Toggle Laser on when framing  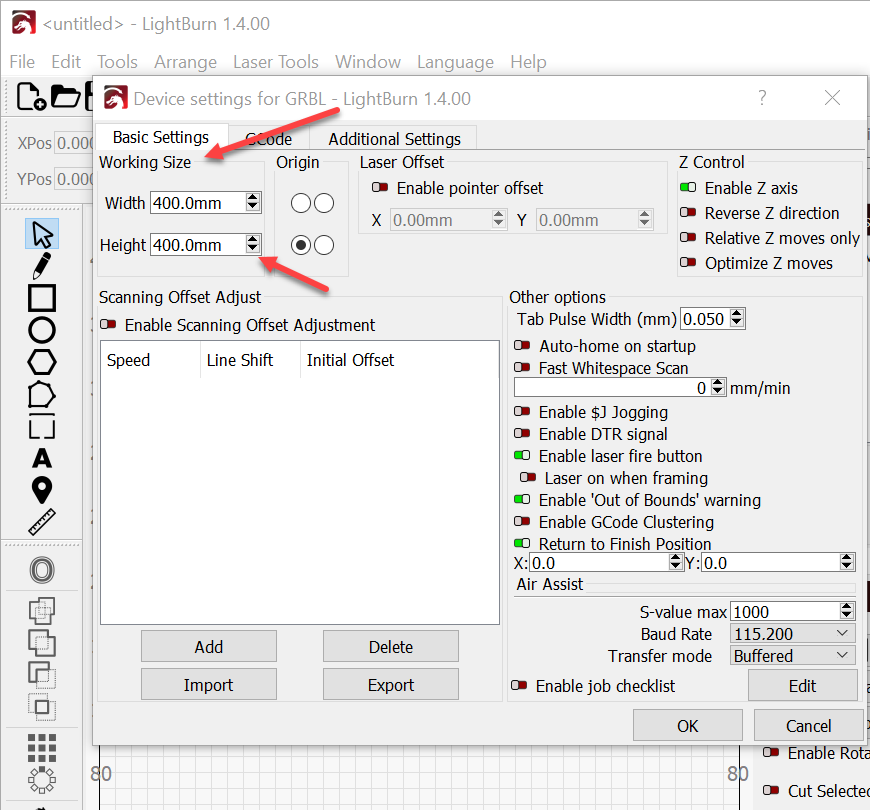click(528, 478)
